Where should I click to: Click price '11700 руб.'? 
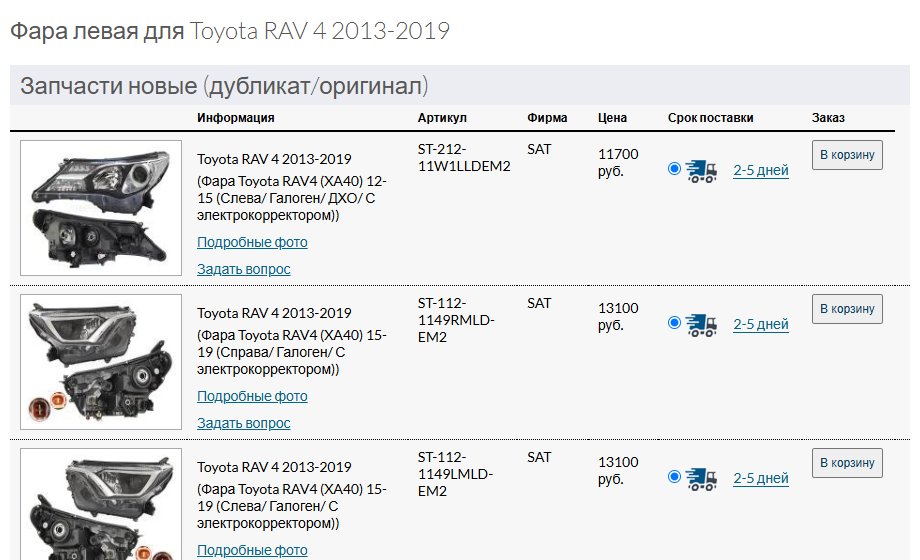pyautogui.click(x=618, y=163)
